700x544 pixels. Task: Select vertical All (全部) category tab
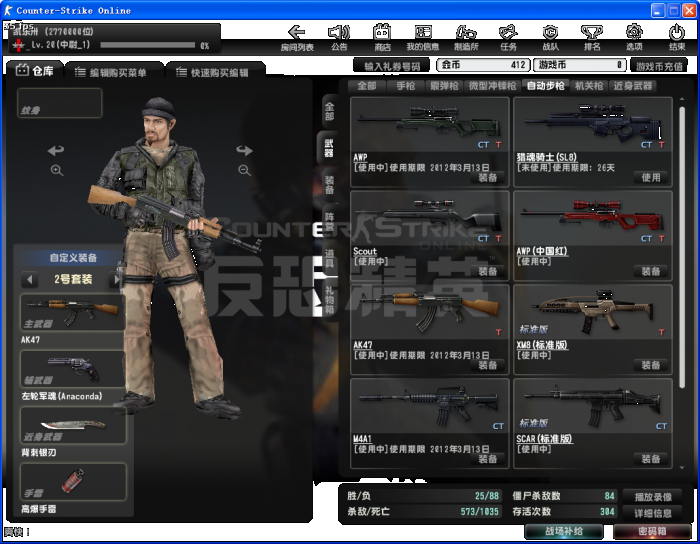point(329,112)
